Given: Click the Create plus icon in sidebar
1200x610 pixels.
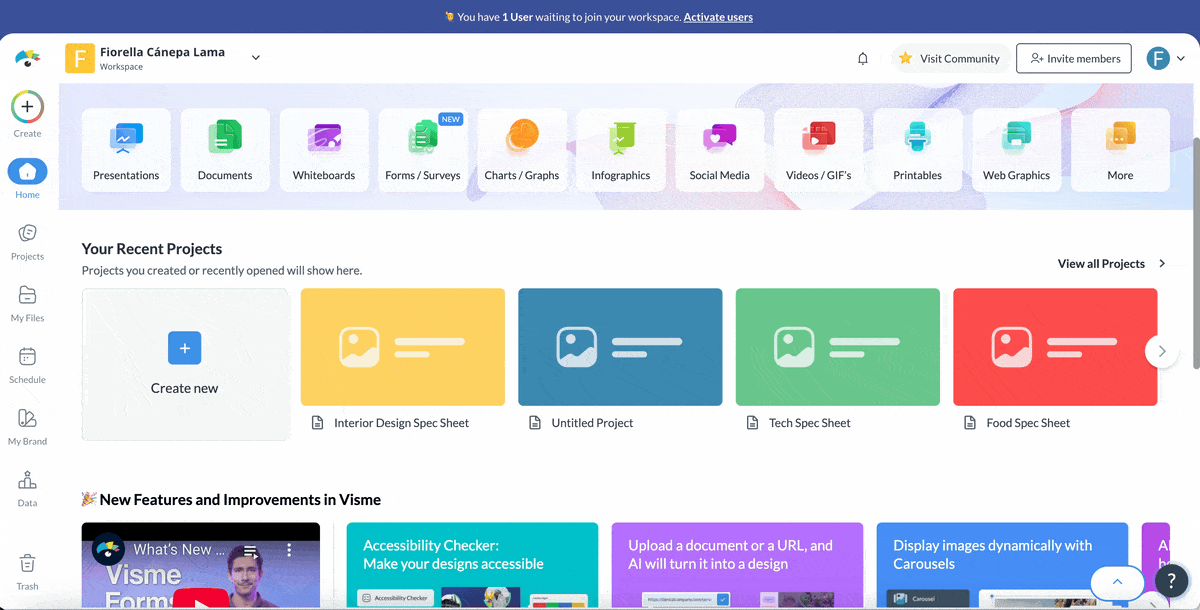Looking at the screenshot, I should coord(27,107).
